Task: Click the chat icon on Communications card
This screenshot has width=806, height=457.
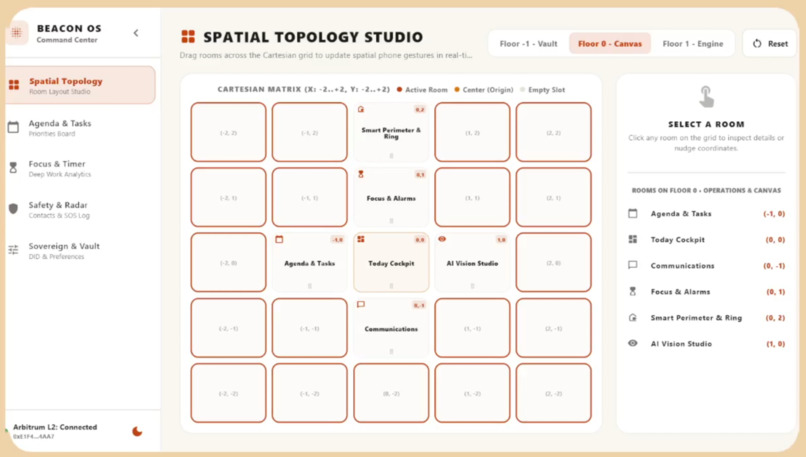Action: pos(361,304)
